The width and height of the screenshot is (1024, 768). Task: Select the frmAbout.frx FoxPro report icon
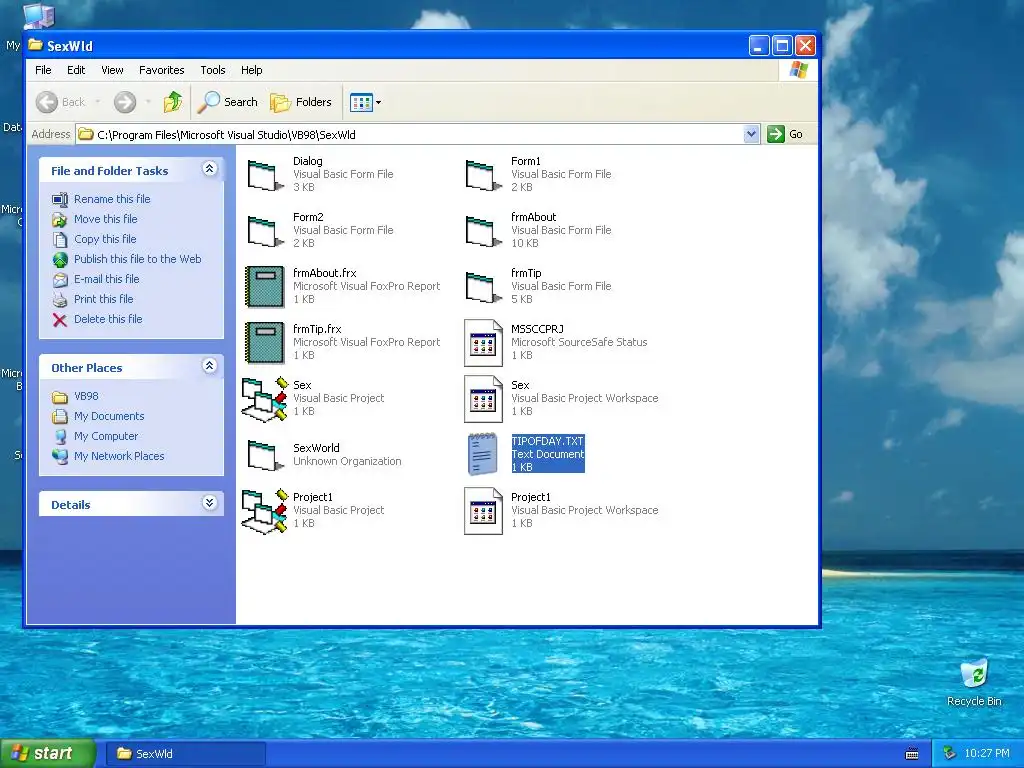(x=264, y=287)
